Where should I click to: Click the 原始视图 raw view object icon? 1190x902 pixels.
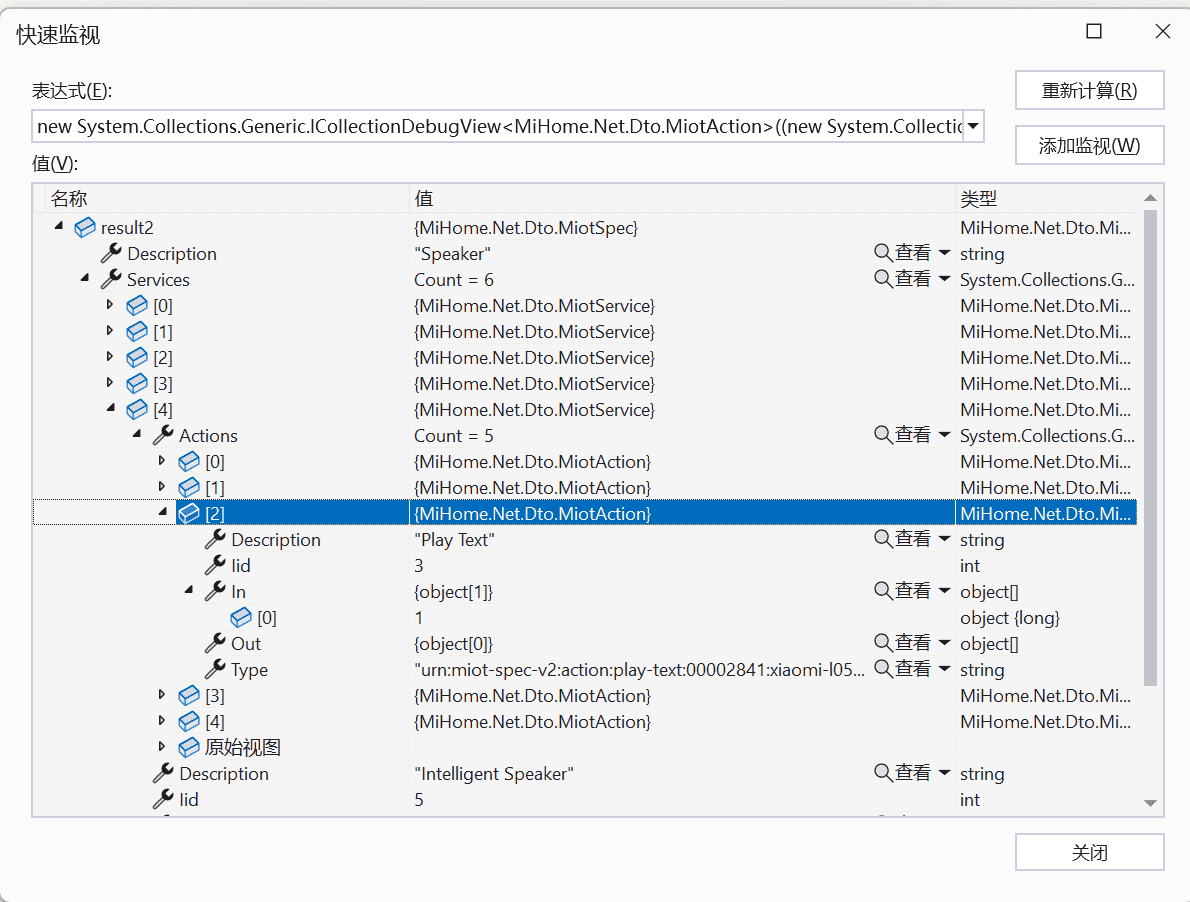pos(187,747)
